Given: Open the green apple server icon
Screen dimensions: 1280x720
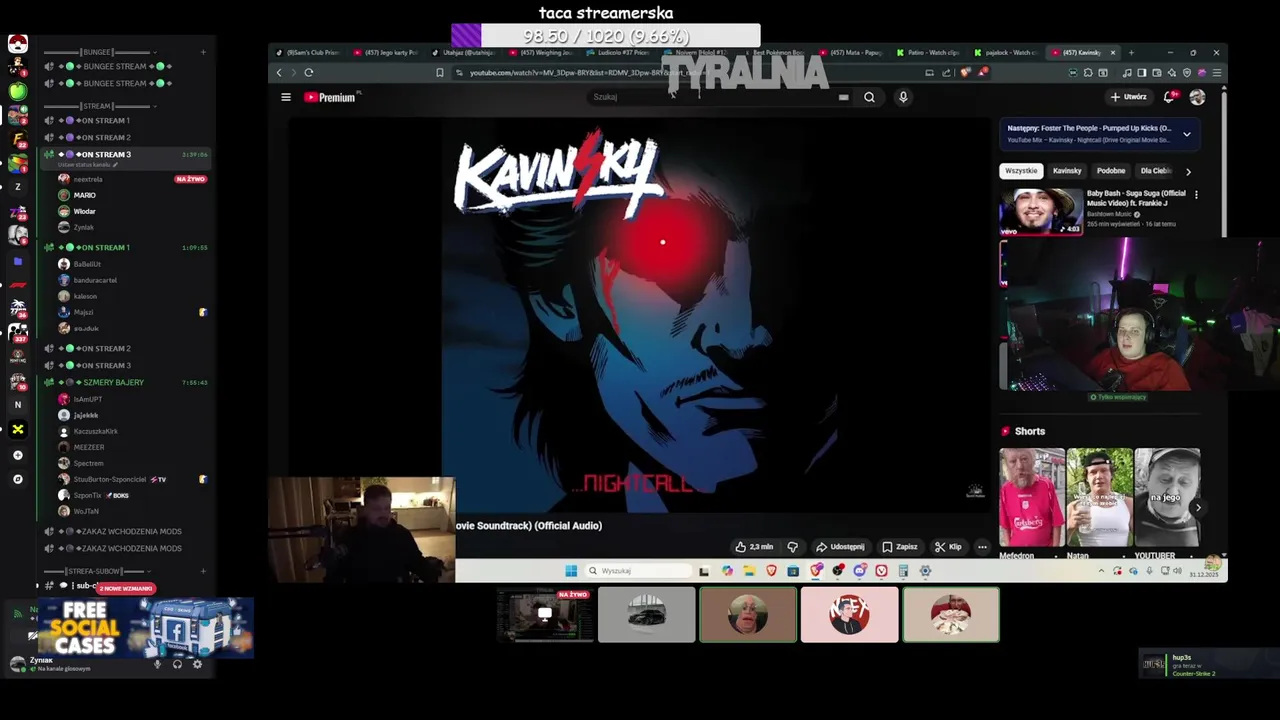Looking at the screenshot, I should (17, 91).
